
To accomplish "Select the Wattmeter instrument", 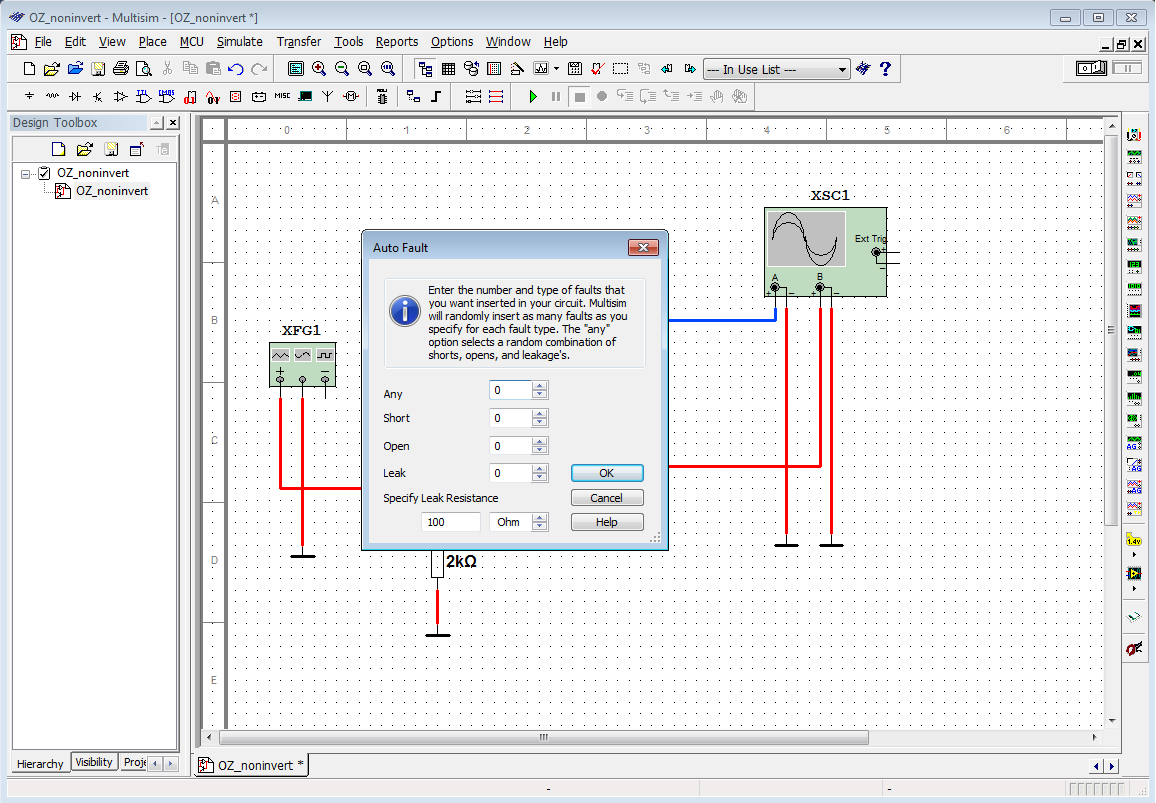I will 1134,178.
